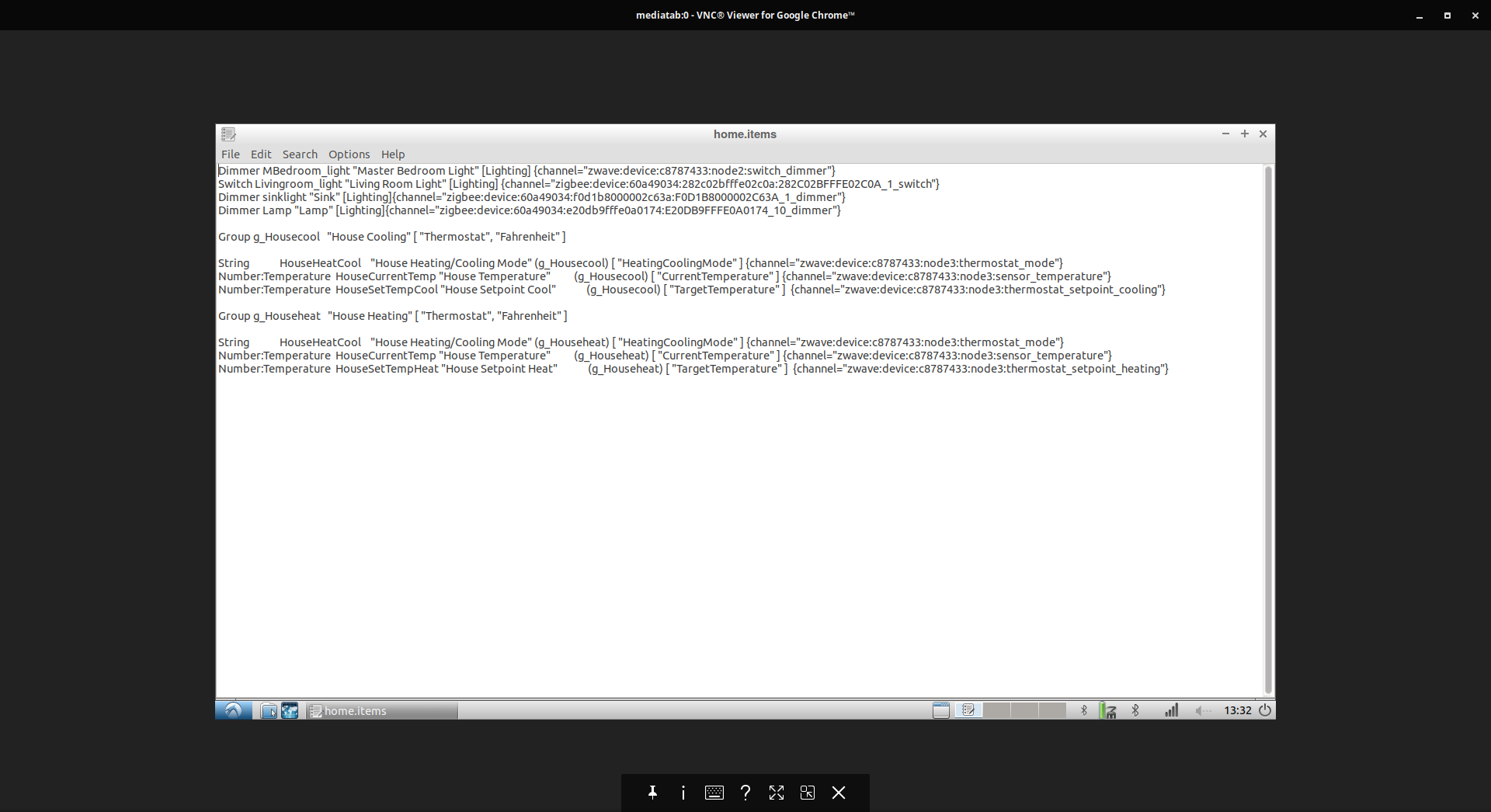The image size is (1491, 812).
Task: Click "House Heating" group label text
Action: coord(370,316)
